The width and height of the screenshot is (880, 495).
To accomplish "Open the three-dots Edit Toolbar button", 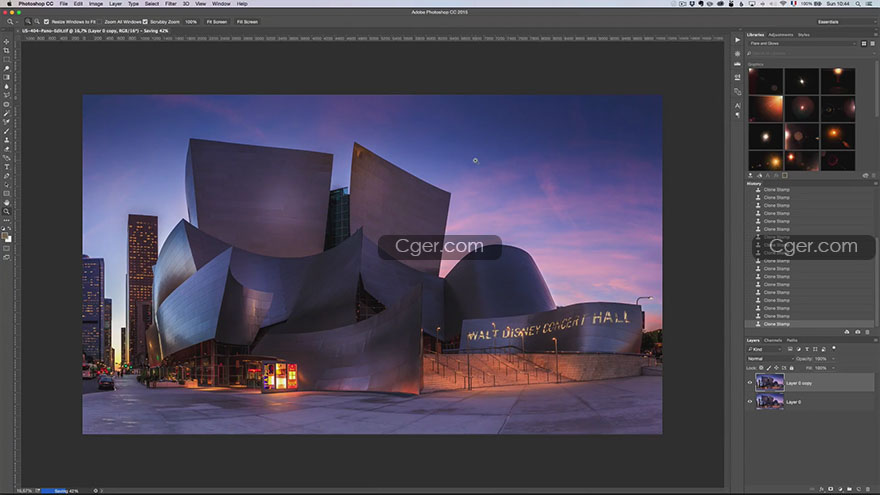I will point(7,220).
